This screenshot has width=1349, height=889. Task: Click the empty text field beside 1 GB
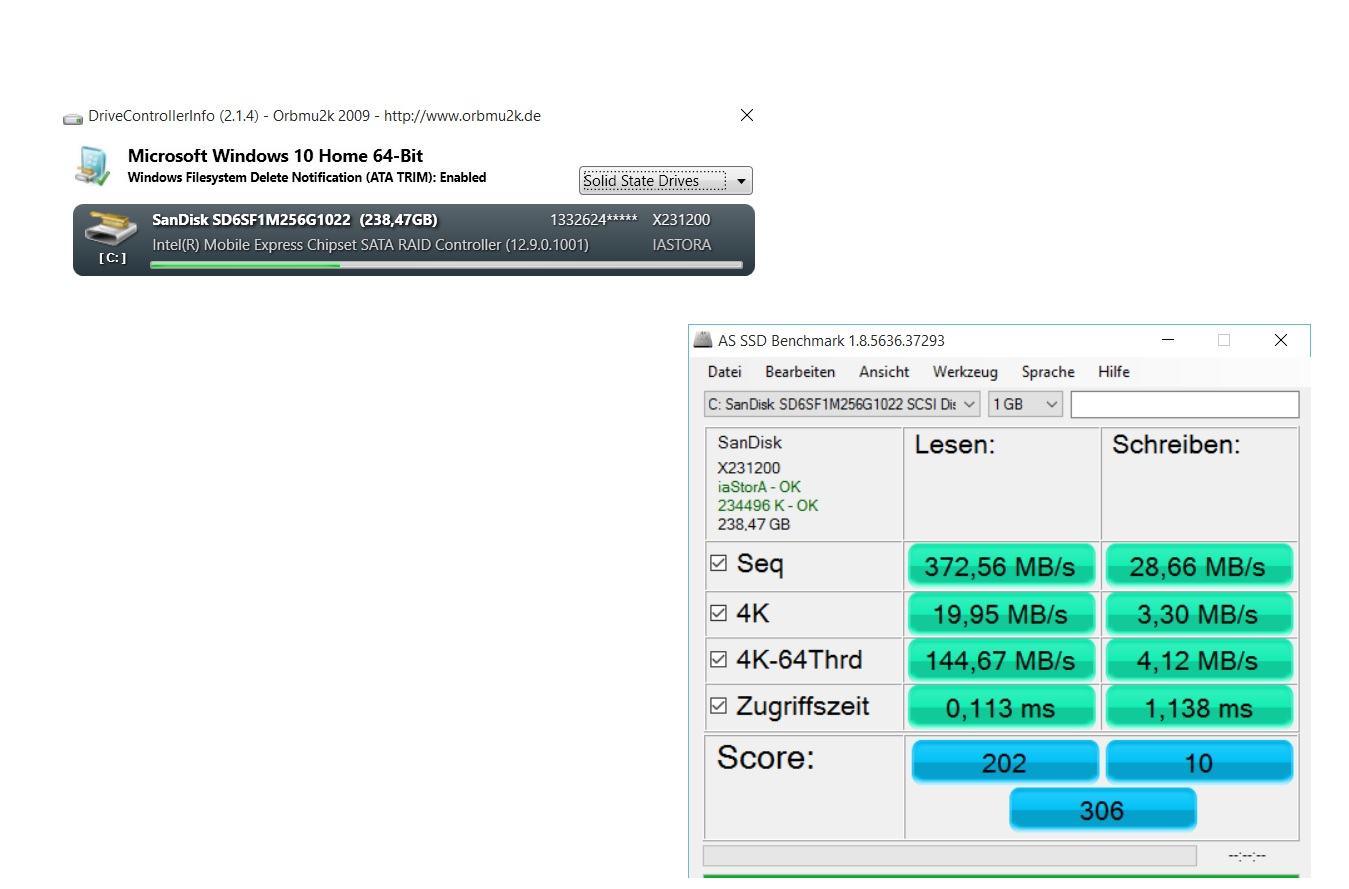point(1185,404)
